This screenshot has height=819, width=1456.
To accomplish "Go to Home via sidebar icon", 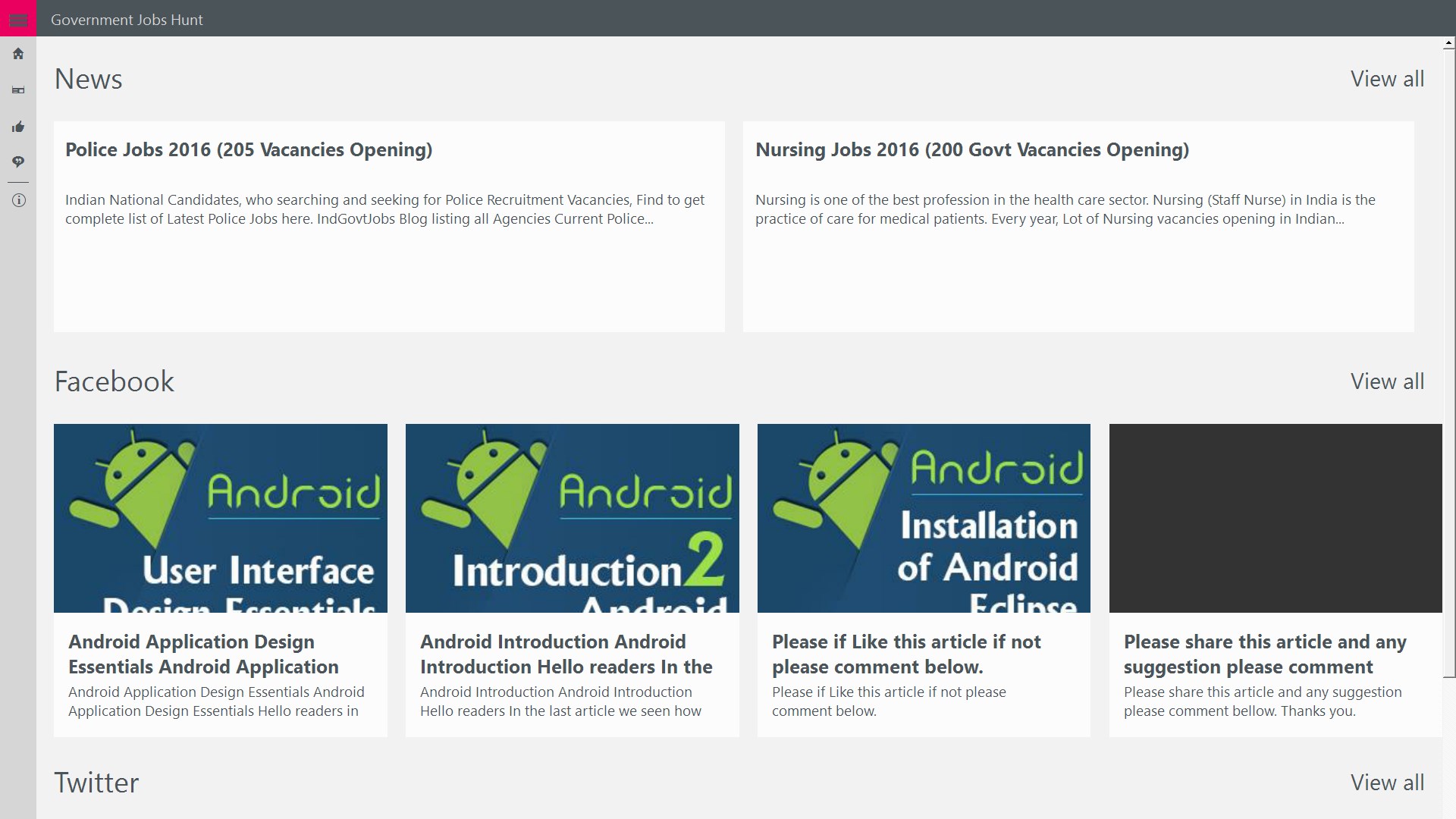I will (18, 54).
